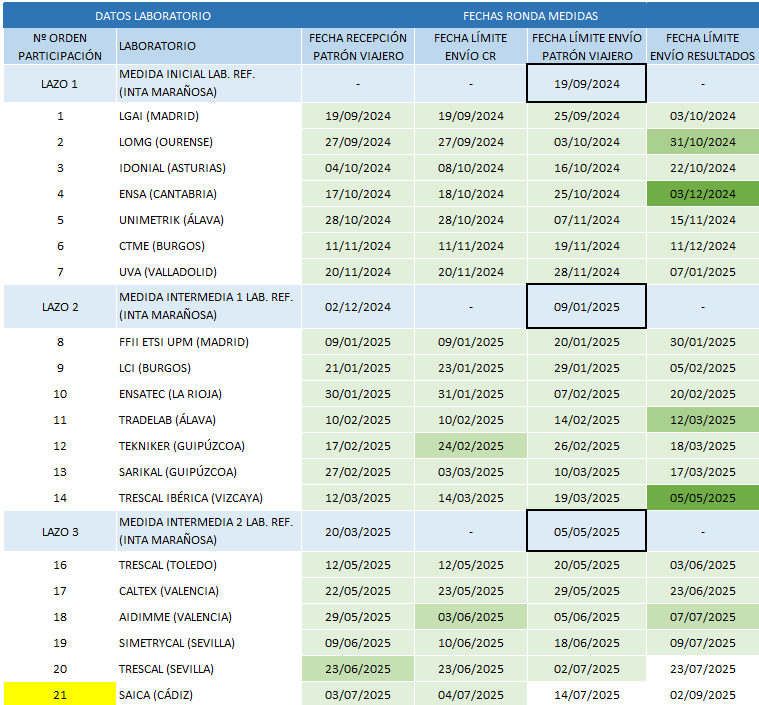
Task: Select dark green cell 05/05/2025 in TRESCAL IBÉRICA row
Action: [703, 498]
